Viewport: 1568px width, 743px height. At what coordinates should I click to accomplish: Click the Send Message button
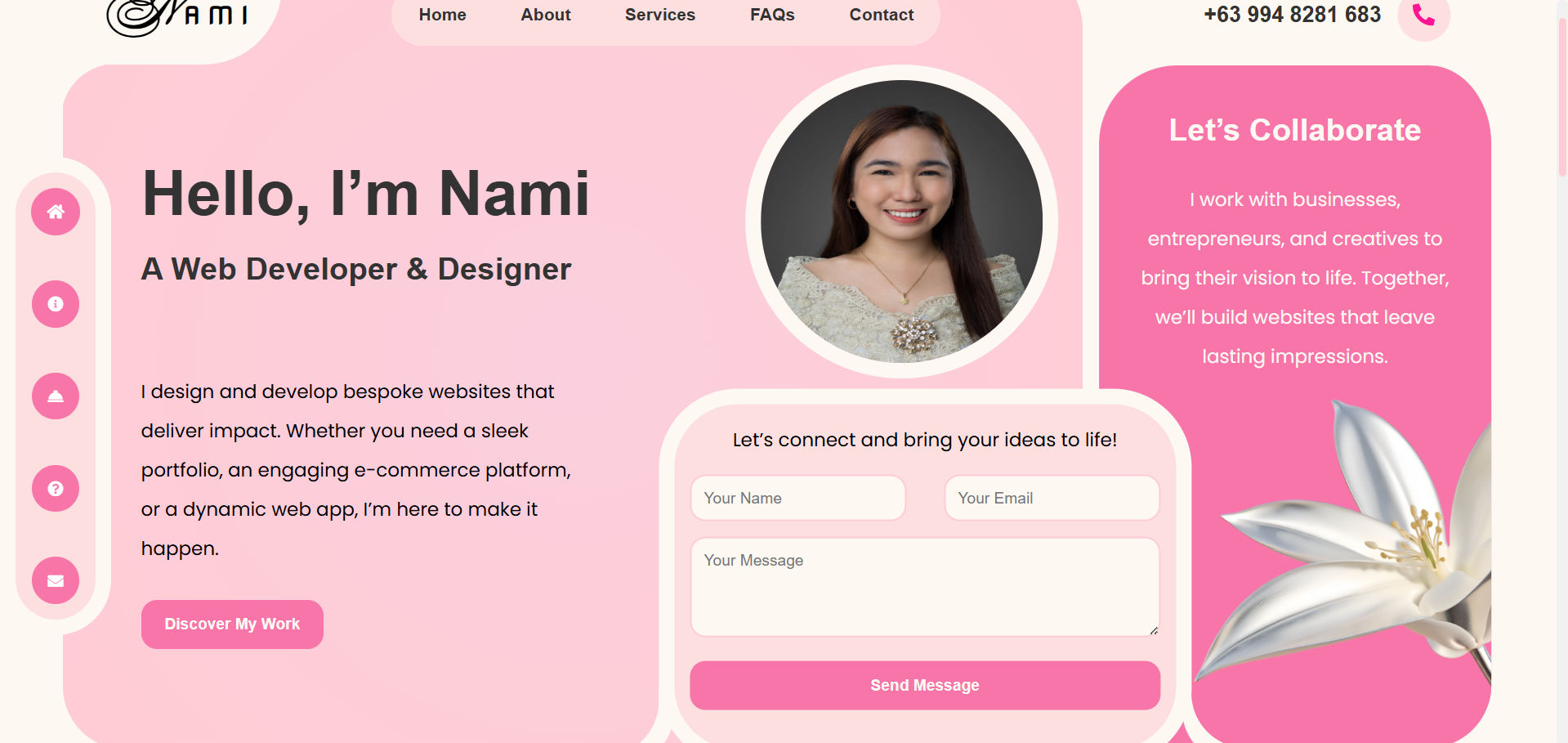click(x=924, y=685)
